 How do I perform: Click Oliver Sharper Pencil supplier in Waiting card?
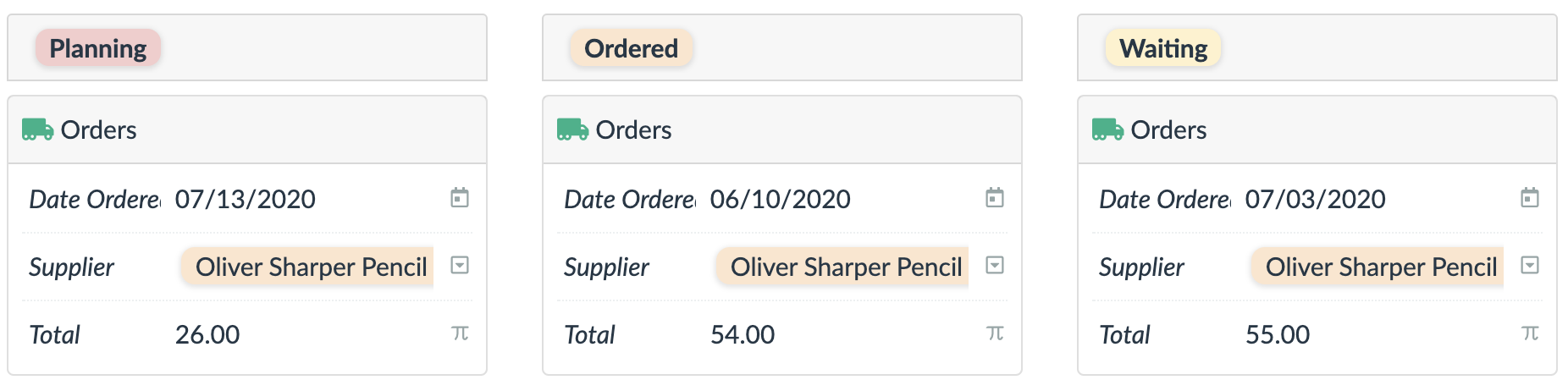[1378, 267]
